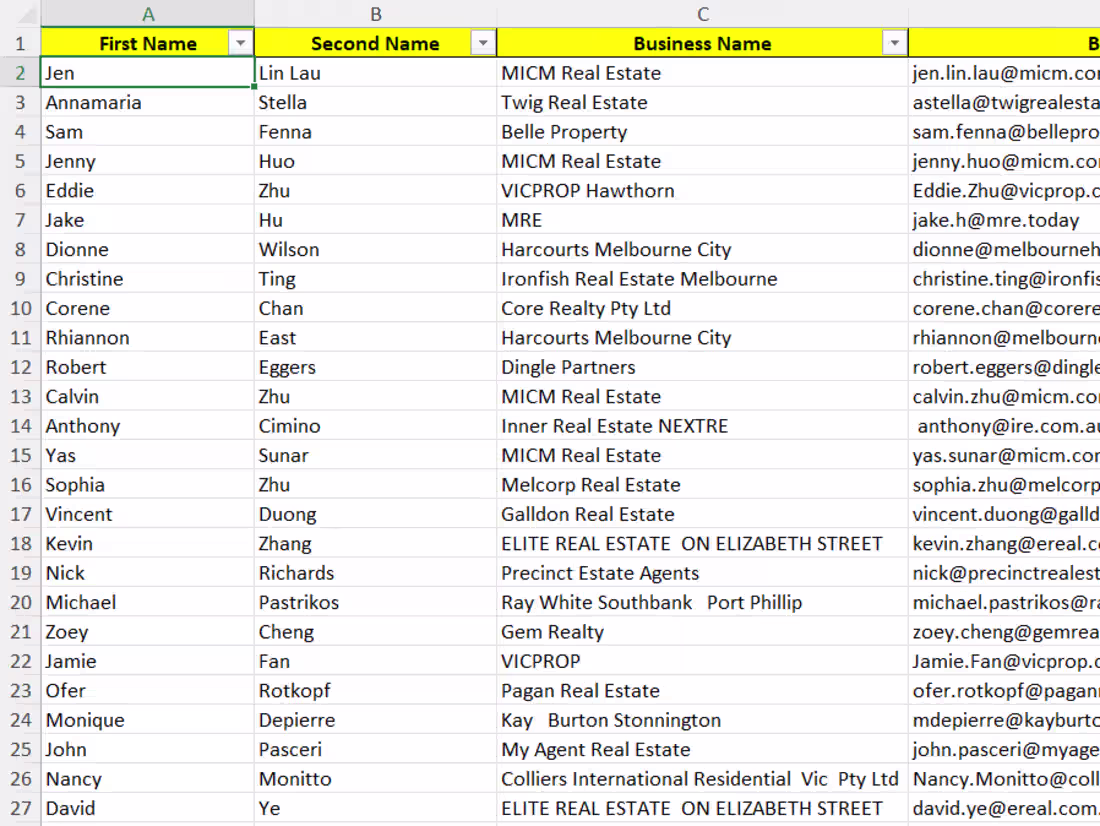Select the cell containing Christine
The image size is (1100, 826).
click(147, 279)
